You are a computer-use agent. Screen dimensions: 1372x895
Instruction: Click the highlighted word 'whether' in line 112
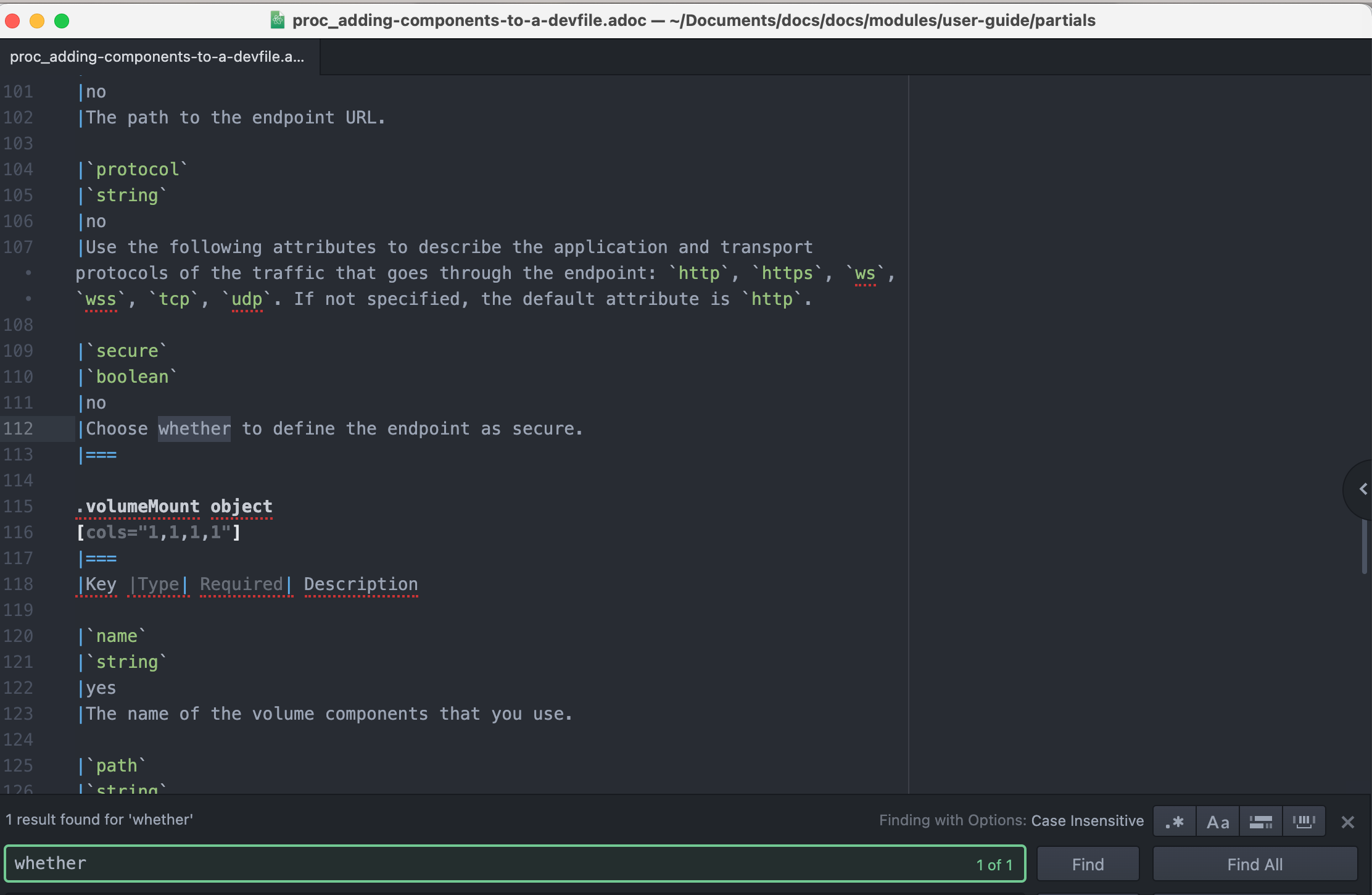194,428
